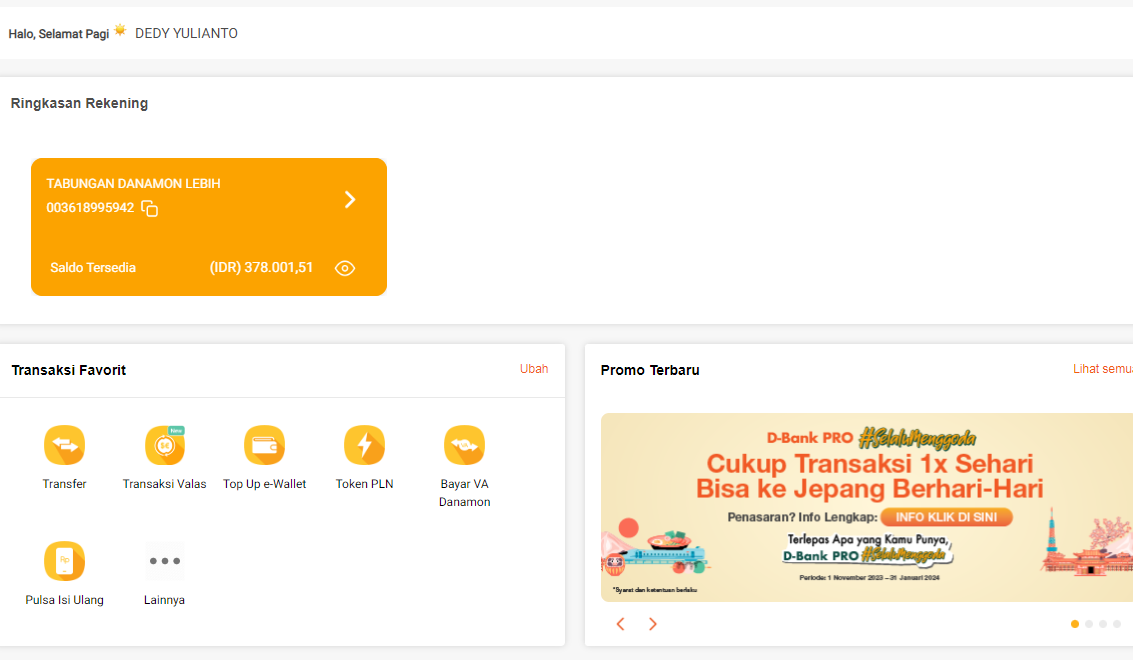
Task: Open the Transaksi Valas icon
Action: (165, 445)
